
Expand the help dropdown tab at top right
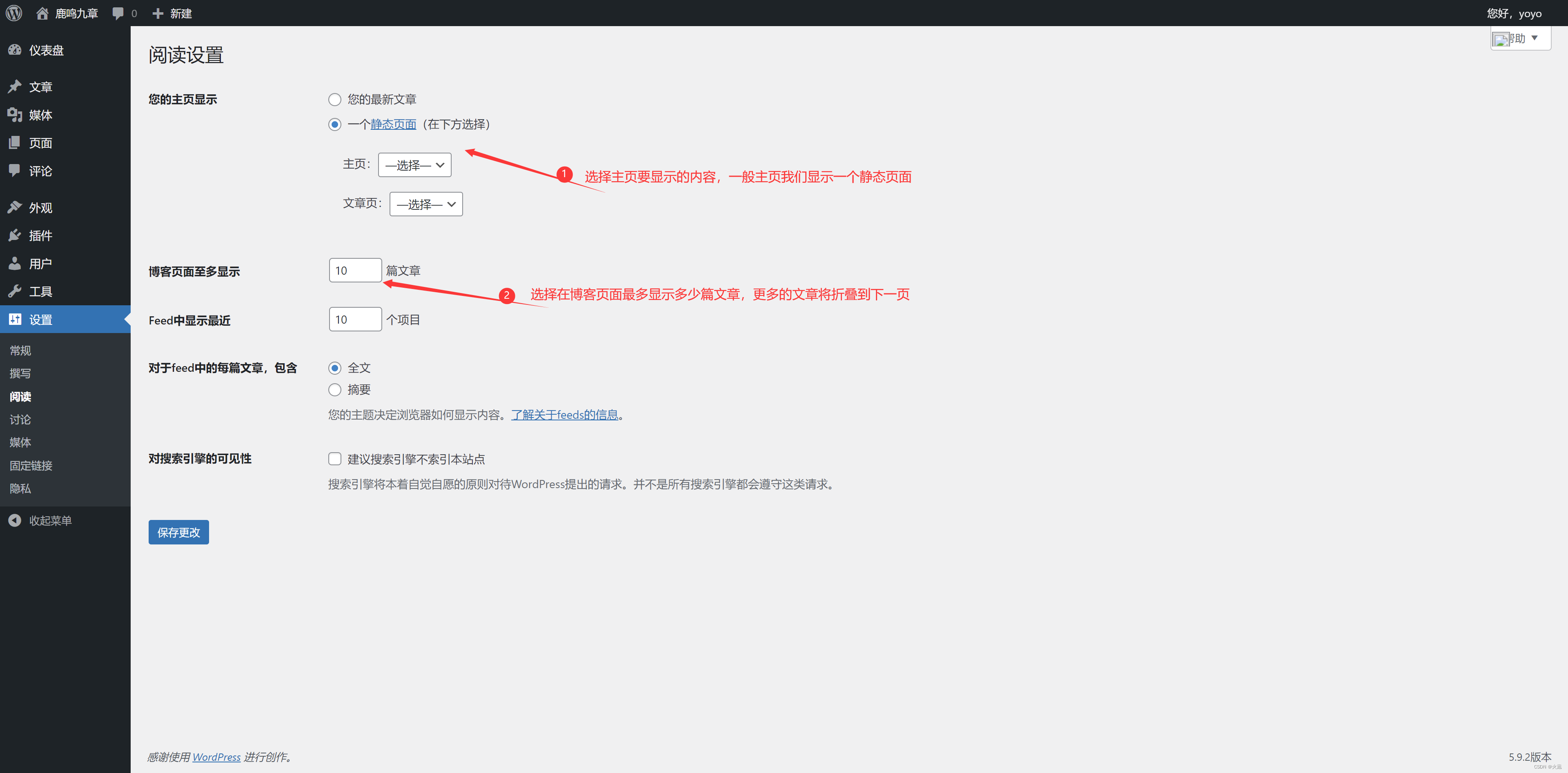click(x=1520, y=39)
